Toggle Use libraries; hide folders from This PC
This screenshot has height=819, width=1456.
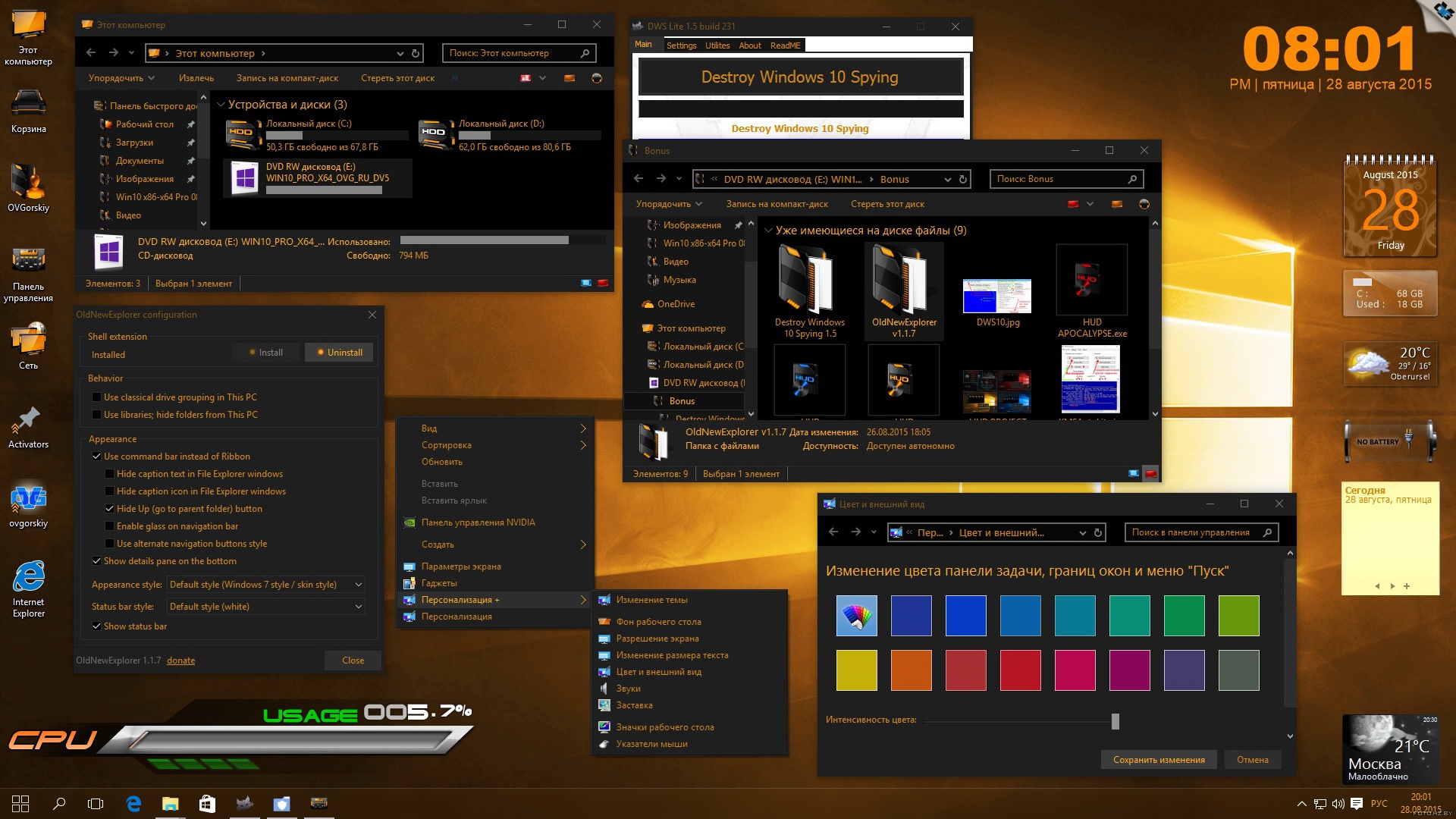pyautogui.click(x=96, y=415)
